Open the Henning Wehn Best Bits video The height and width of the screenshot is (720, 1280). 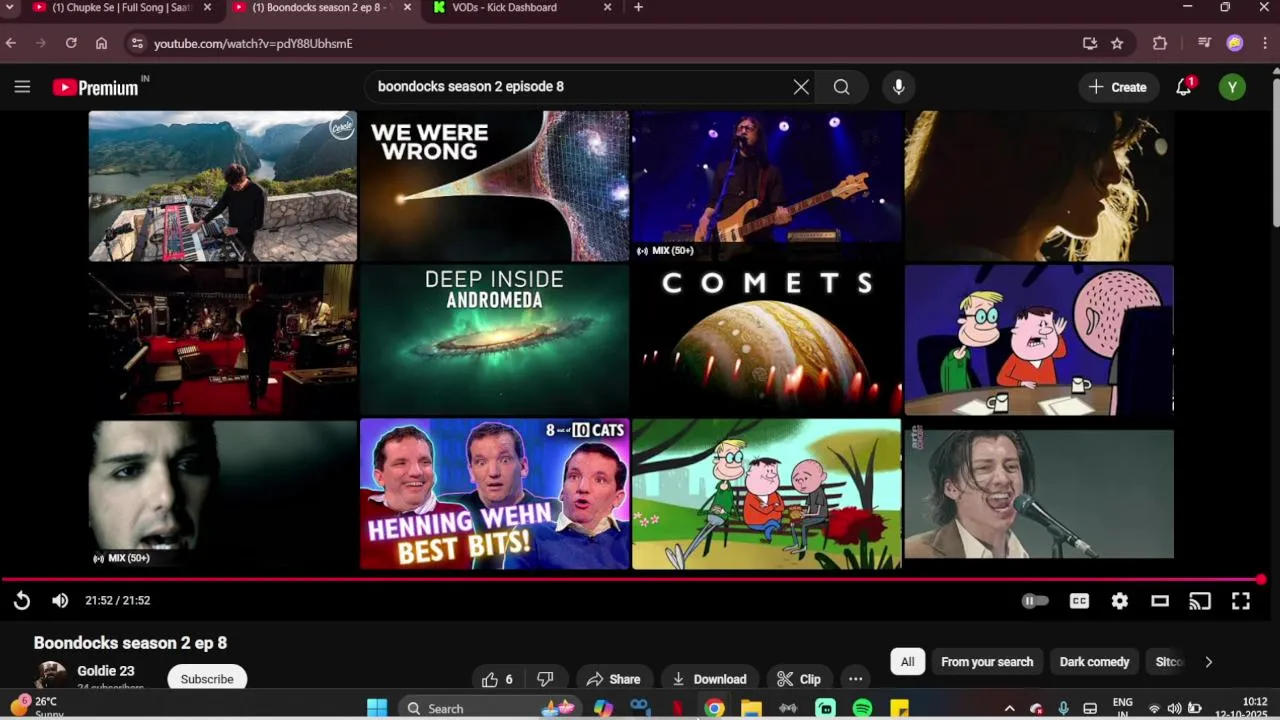[494, 494]
